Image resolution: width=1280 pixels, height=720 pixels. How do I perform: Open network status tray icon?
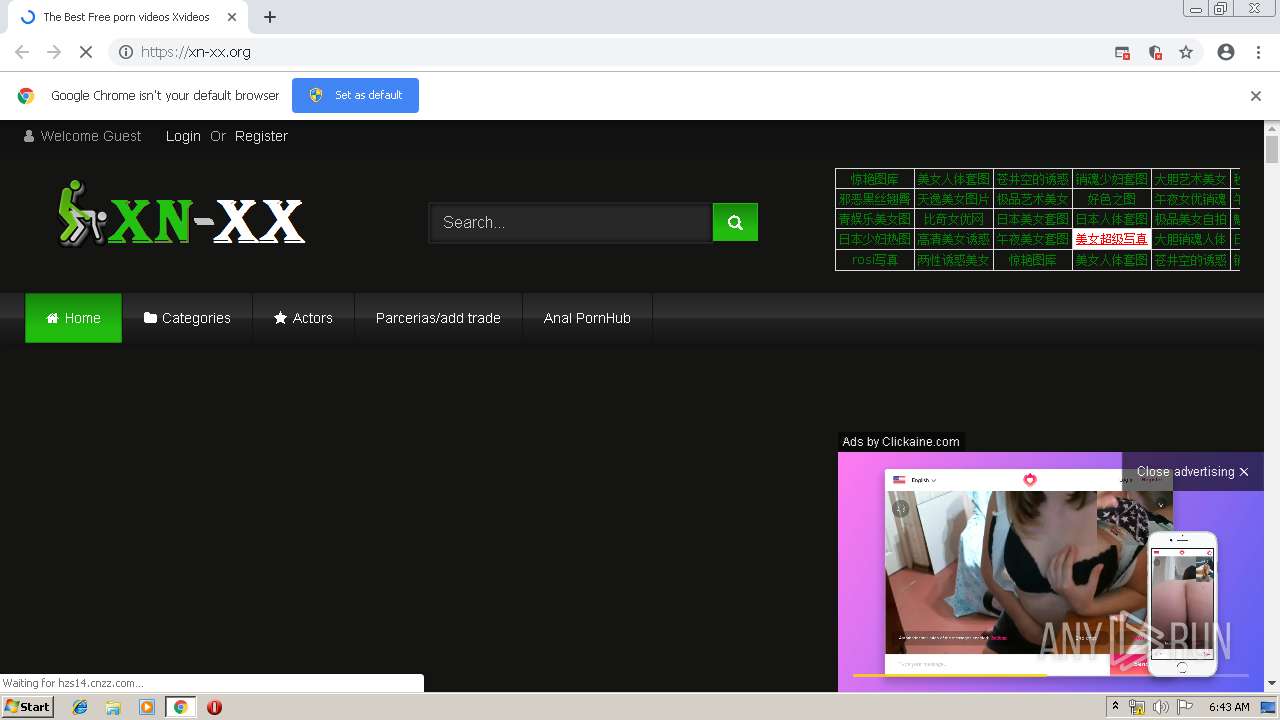(1137, 707)
